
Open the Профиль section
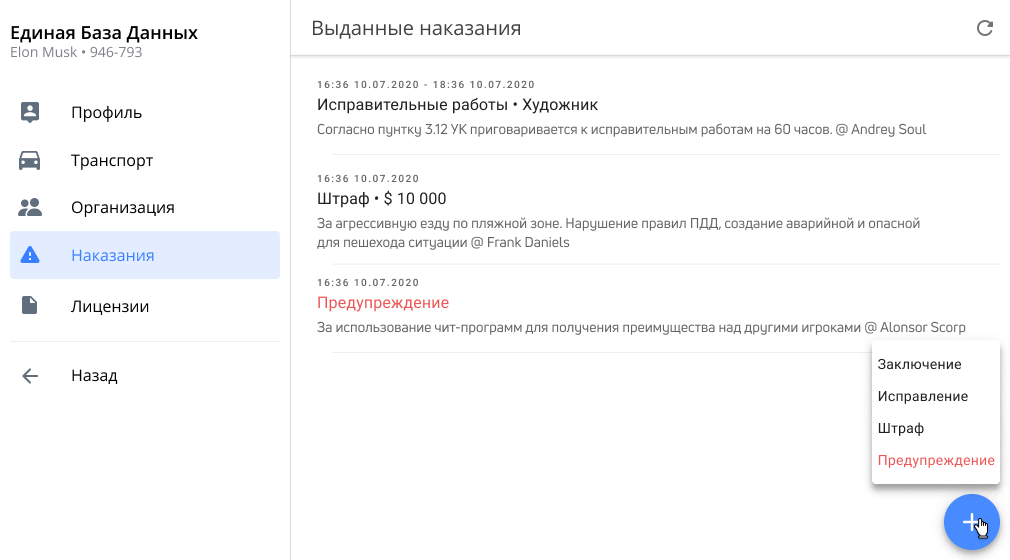pos(106,112)
